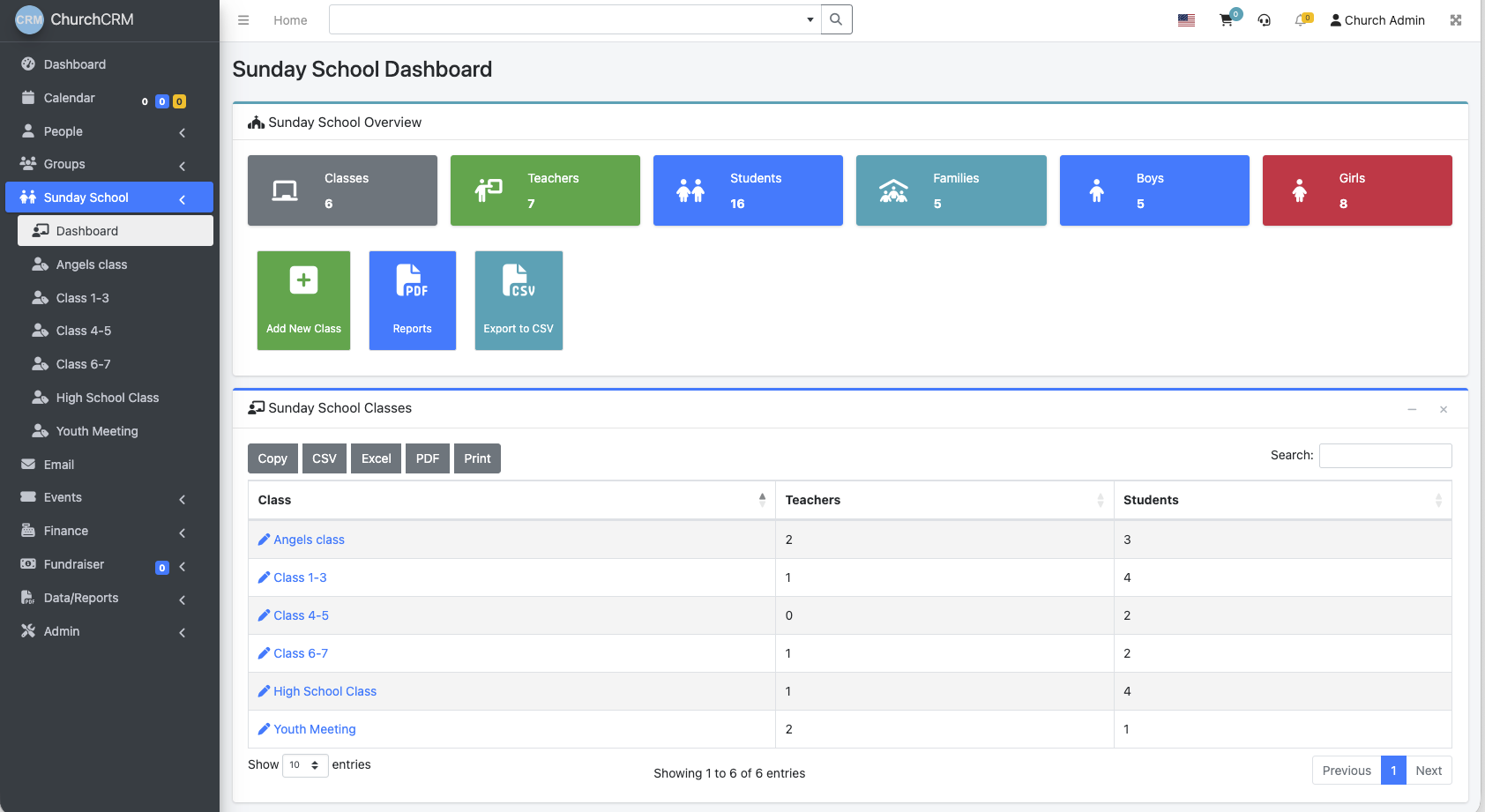This screenshot has height=812, width=1485.
Task: Click the headset support icon
Action: 1264,20
